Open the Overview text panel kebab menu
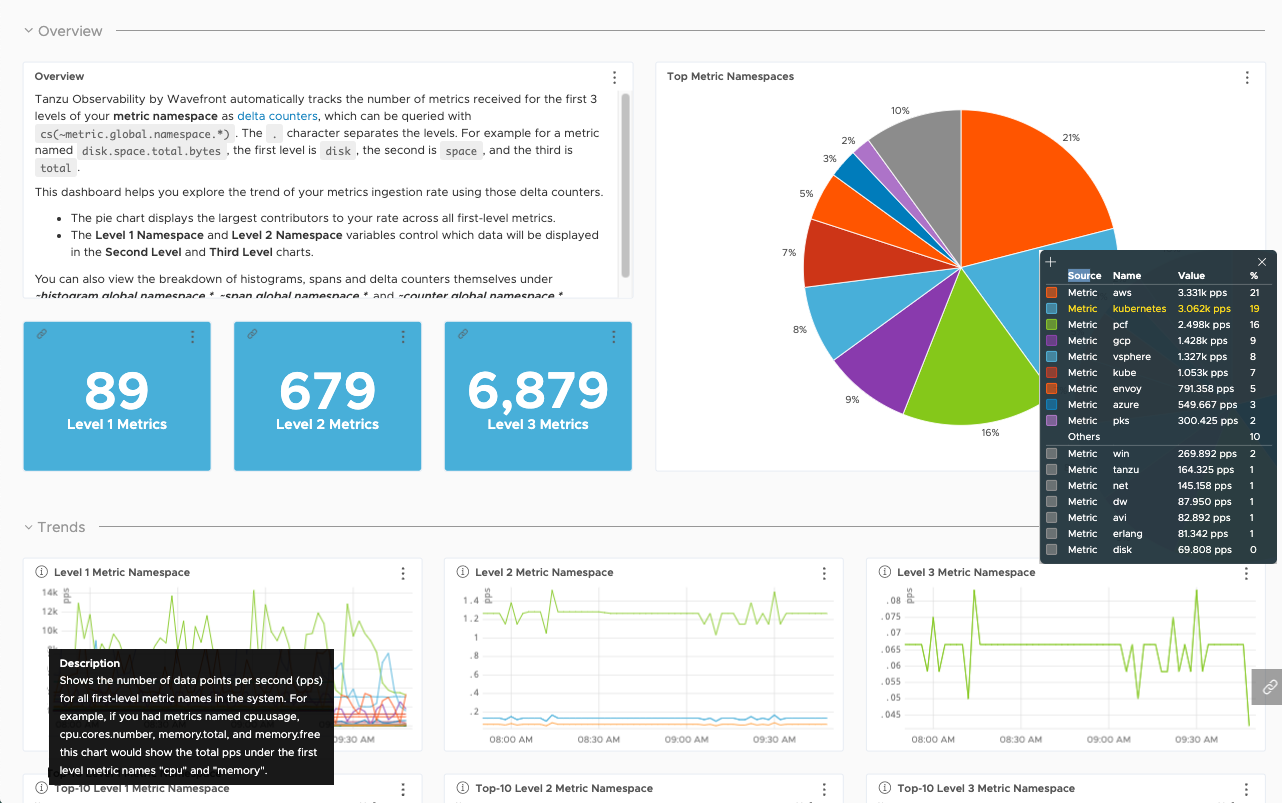The height and width of the screenshot is (803, 1282). point(615,77)
